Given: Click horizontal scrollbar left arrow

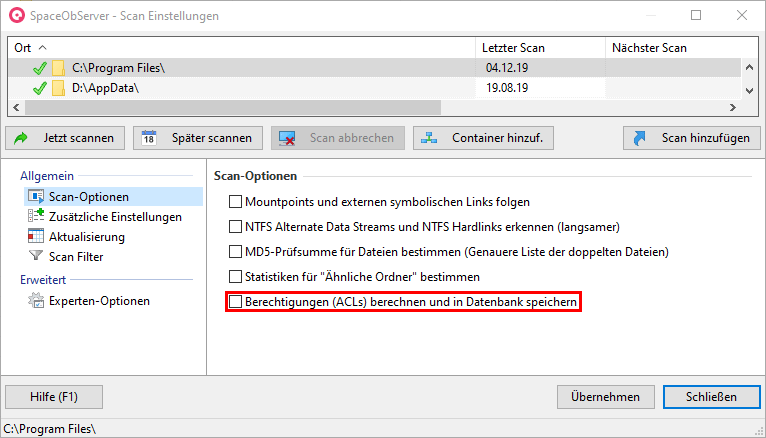Looking at the screenshot, I should (x=16, y=107).
